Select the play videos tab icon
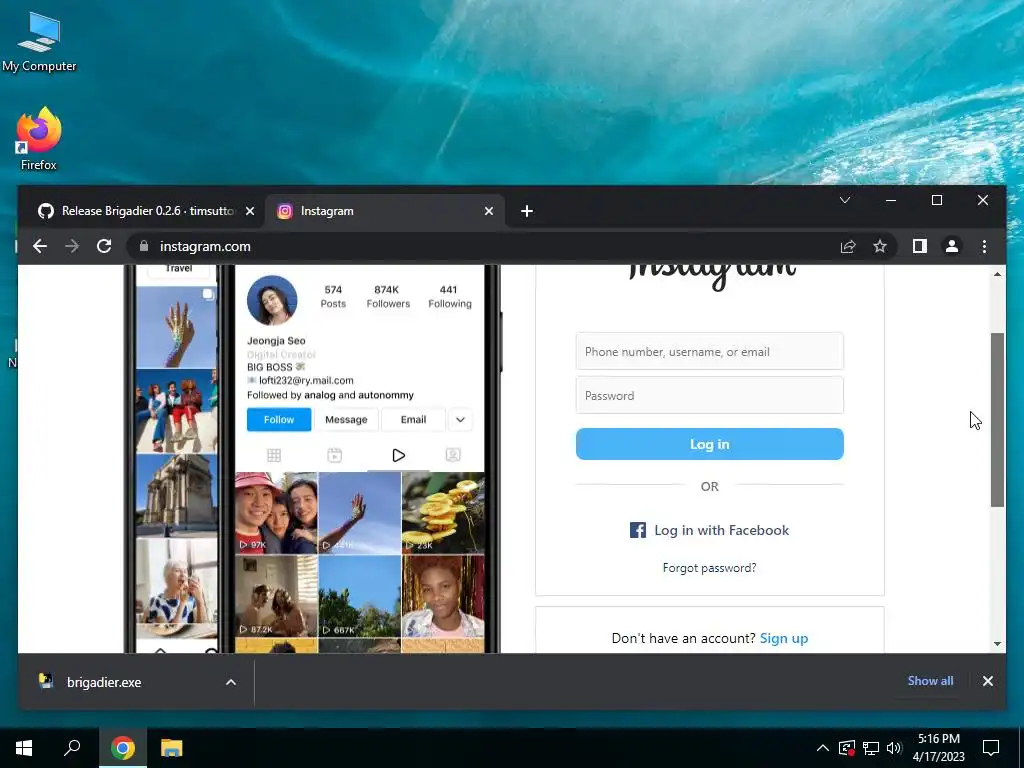 pyautogui.click(x=398, y=455)
